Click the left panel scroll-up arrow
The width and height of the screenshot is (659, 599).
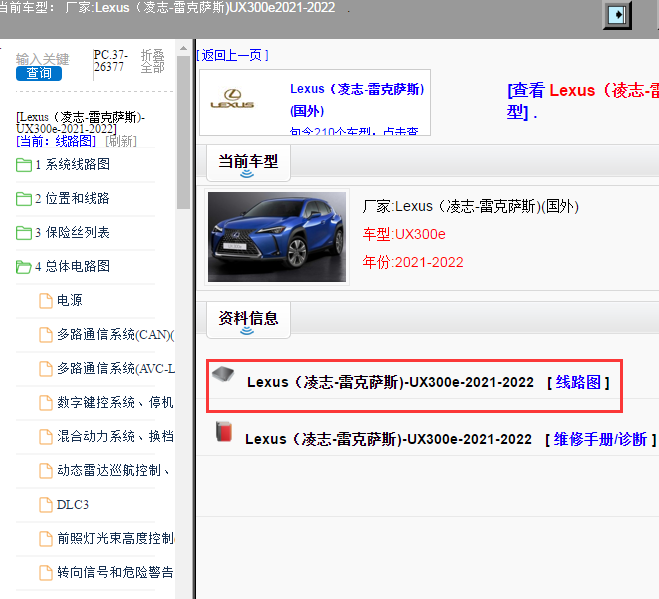pyautogui.click(x=183, y=49)
